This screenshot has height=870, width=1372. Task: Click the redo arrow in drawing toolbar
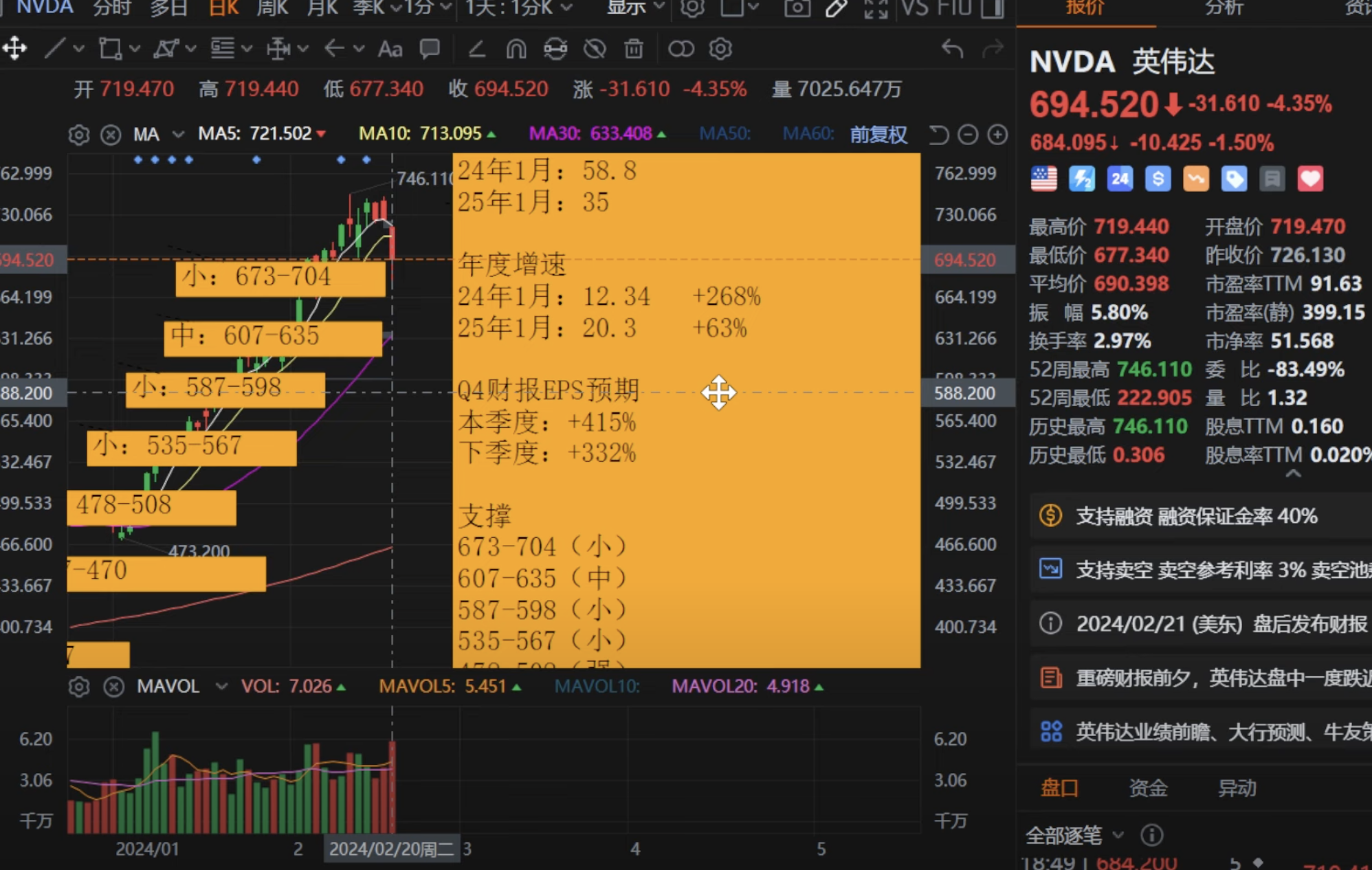coord(993,49)
